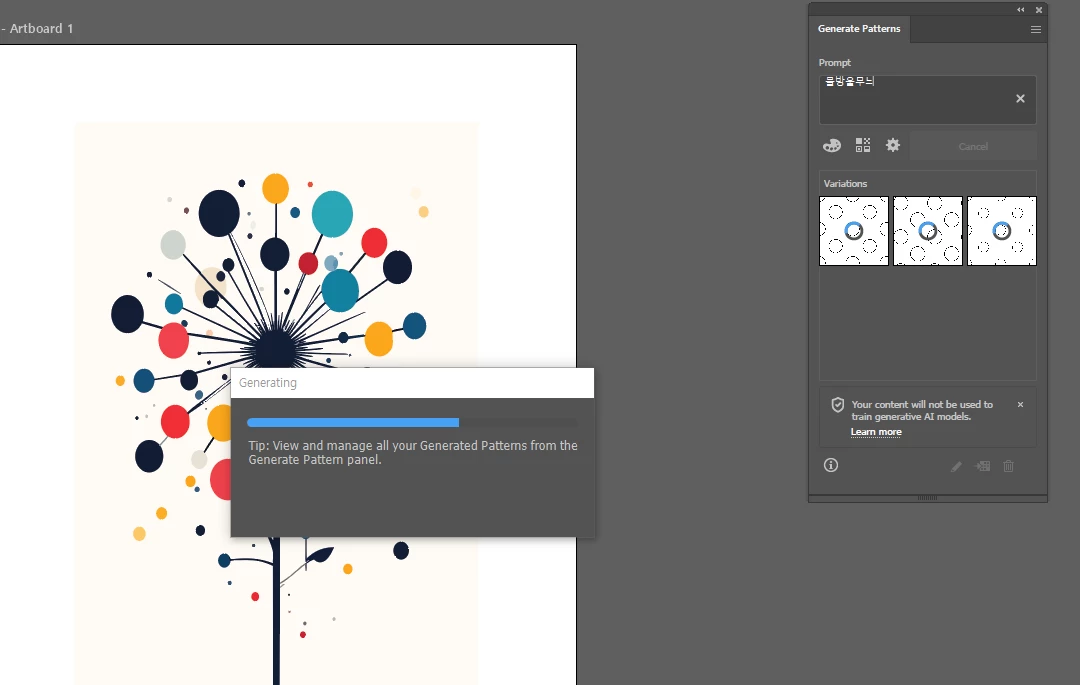Select the Generate Patterns tab
Viewport: 1080px width, 685px height.
859,29
